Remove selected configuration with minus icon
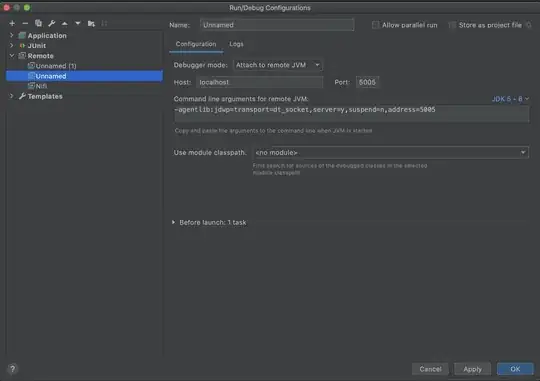 click(25, 23)
